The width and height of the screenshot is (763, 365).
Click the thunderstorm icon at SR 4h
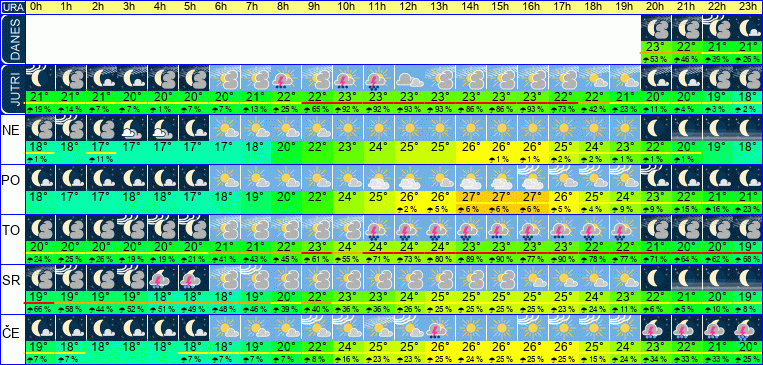coord(163,278)
